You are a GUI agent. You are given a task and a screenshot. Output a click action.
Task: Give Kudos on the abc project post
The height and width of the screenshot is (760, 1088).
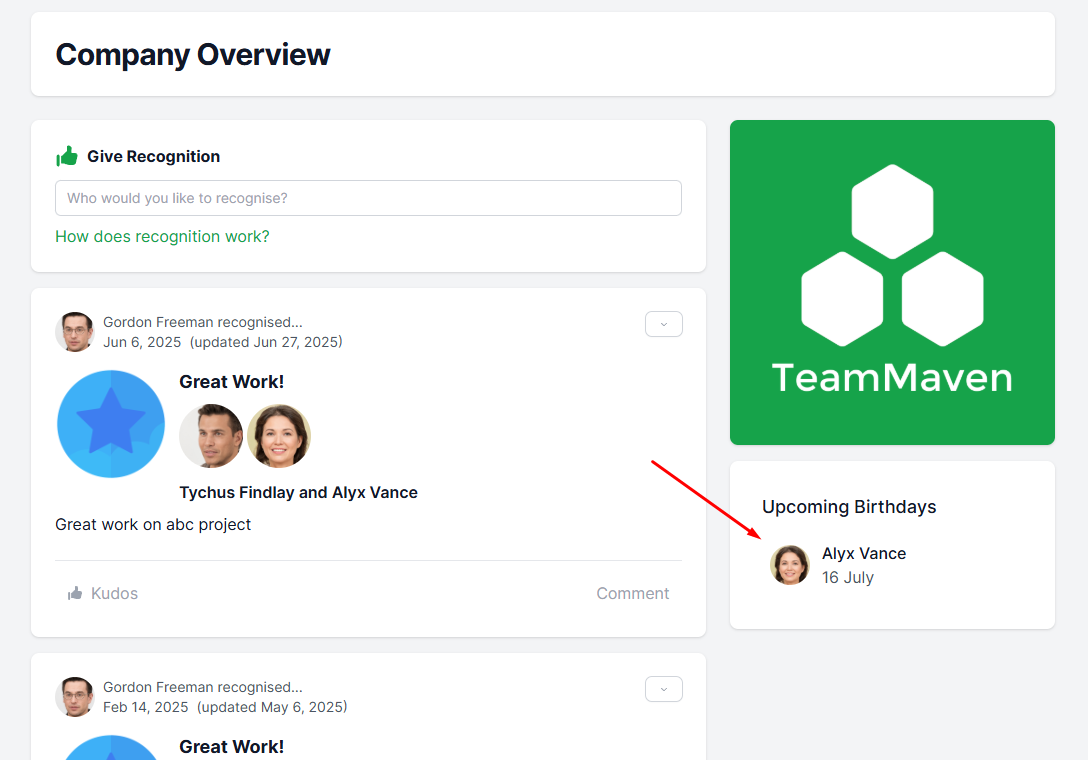103,593
